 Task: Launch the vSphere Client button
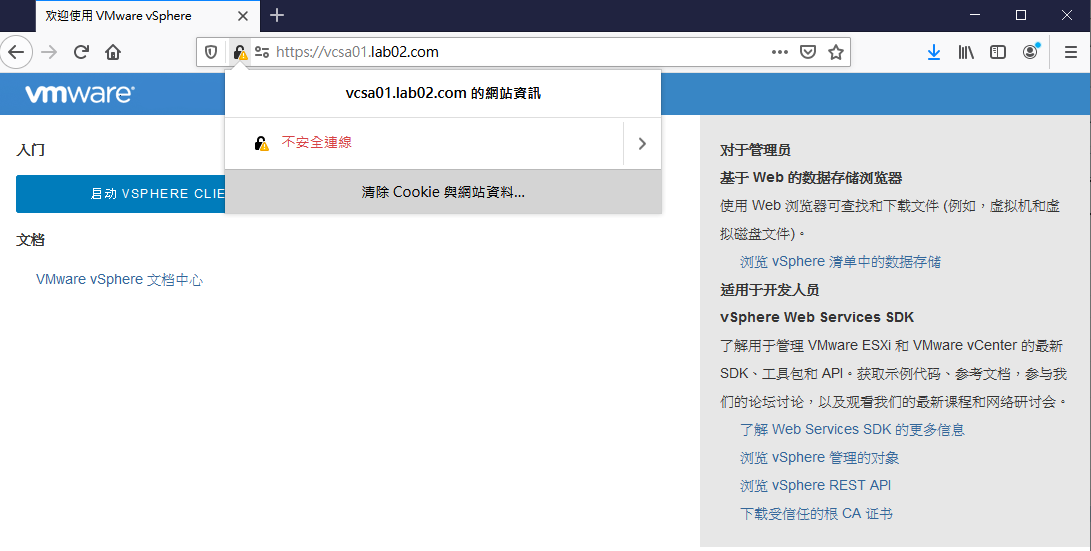click(x=120, y=194)
